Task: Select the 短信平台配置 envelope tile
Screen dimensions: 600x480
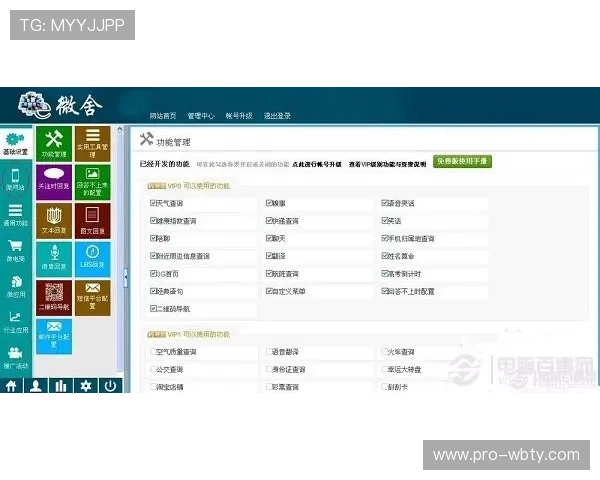Action: coord(93,298)
